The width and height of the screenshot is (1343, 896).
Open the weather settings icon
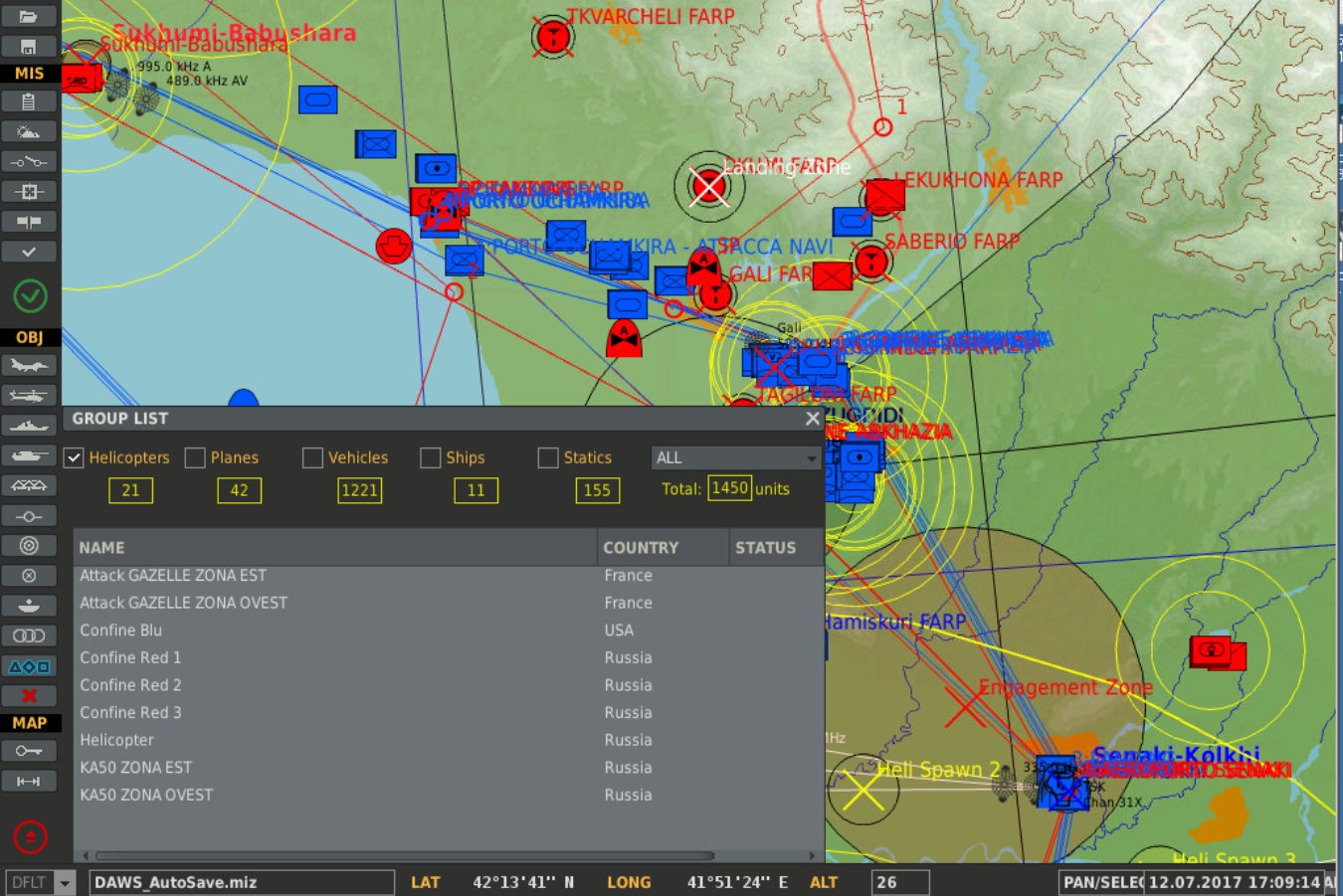coord(29,131)
